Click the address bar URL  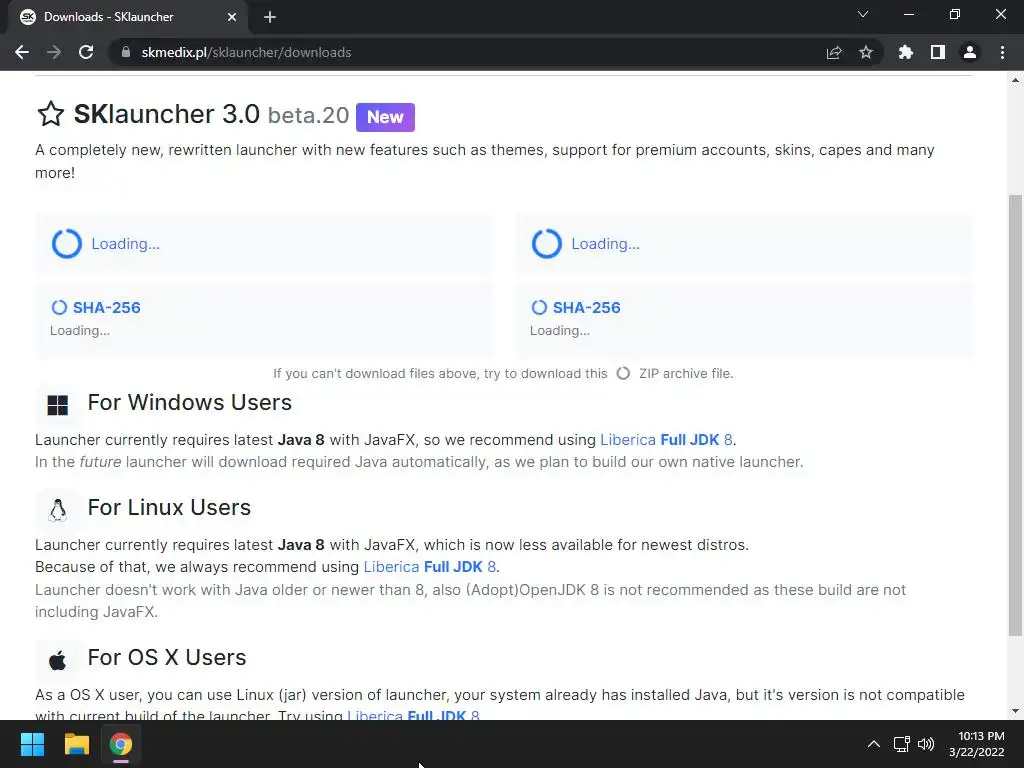coord(246,52)
